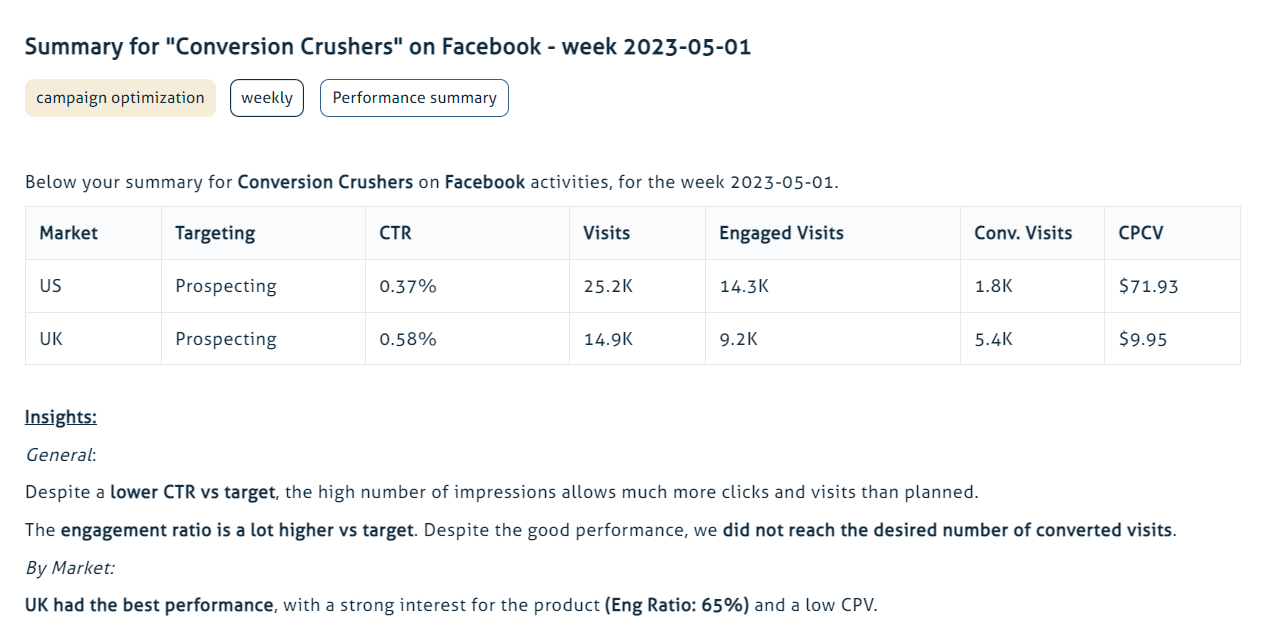Click the summary title heading
This screenshot has height=640, width=1275.
click(x=388, y=47)
